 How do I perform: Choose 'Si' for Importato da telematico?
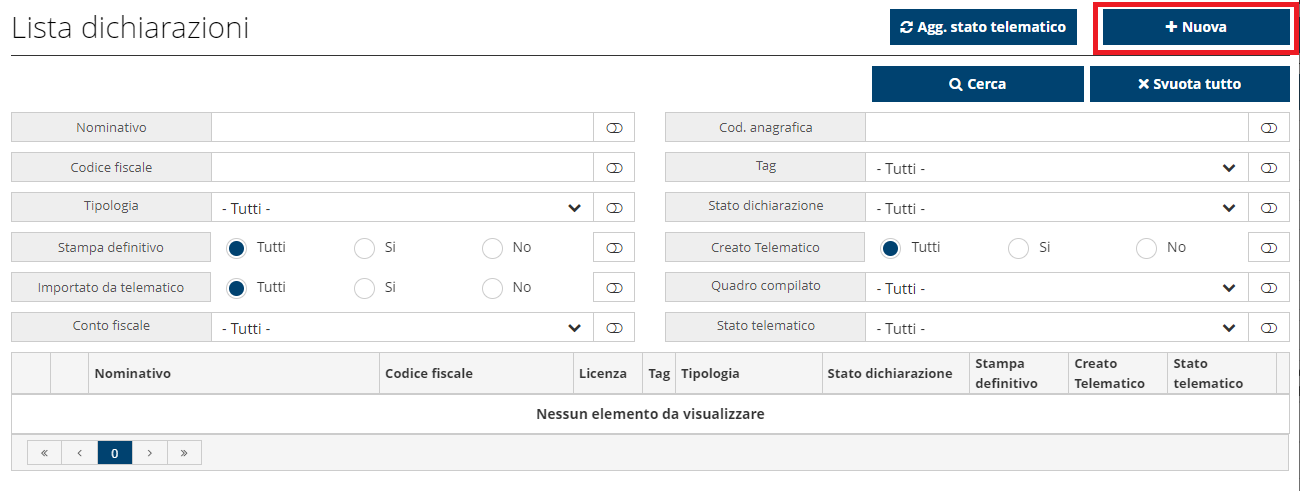(365, 288)
